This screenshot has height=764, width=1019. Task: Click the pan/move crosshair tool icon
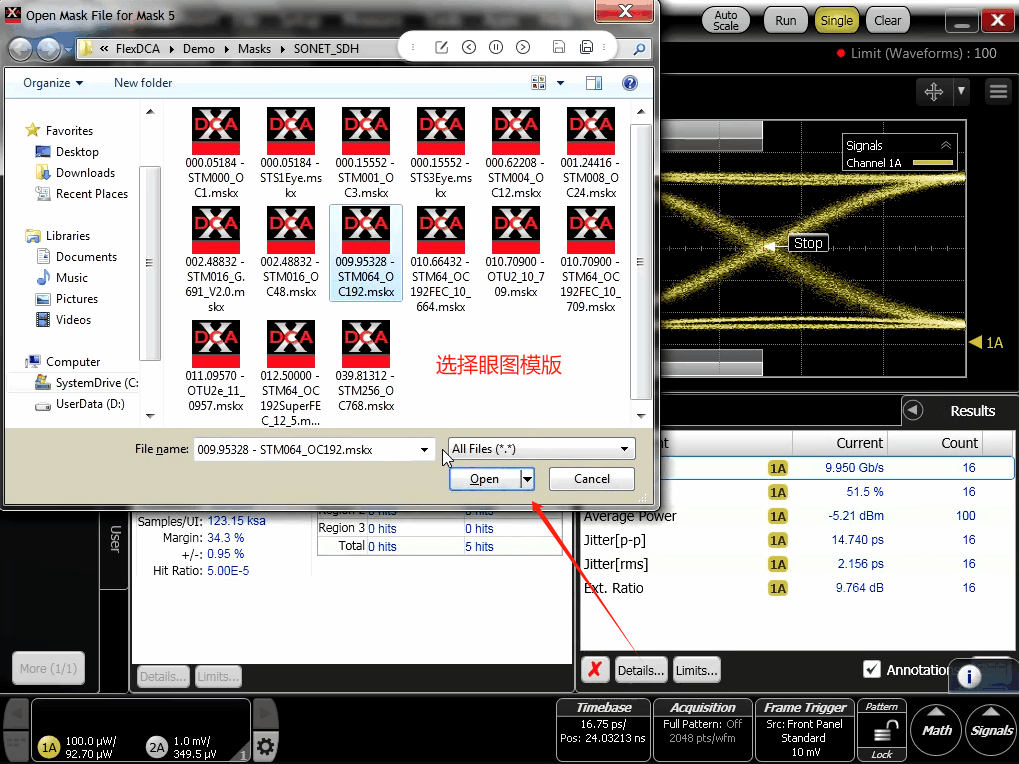click(x=934, y=92)
